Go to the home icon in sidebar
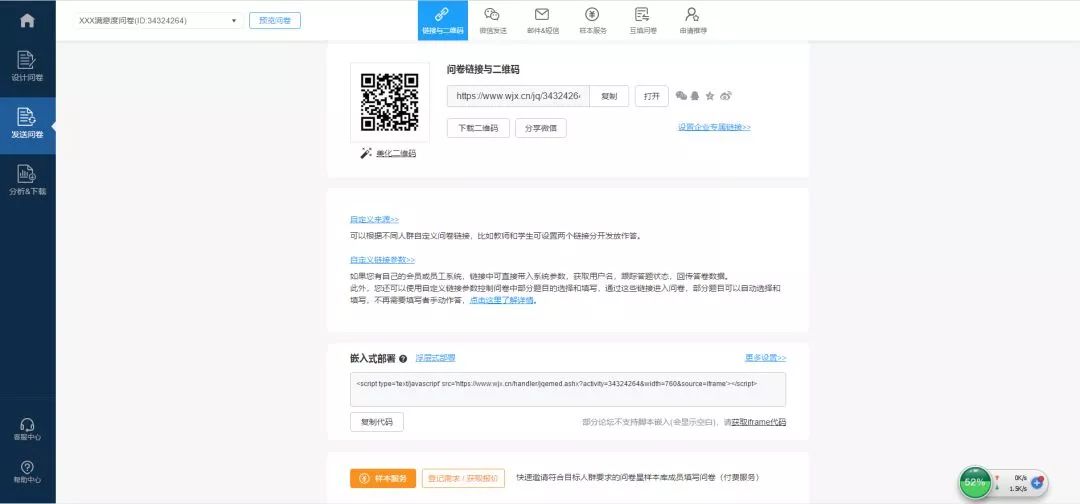 pyautogui.click(x=28, y=20)
